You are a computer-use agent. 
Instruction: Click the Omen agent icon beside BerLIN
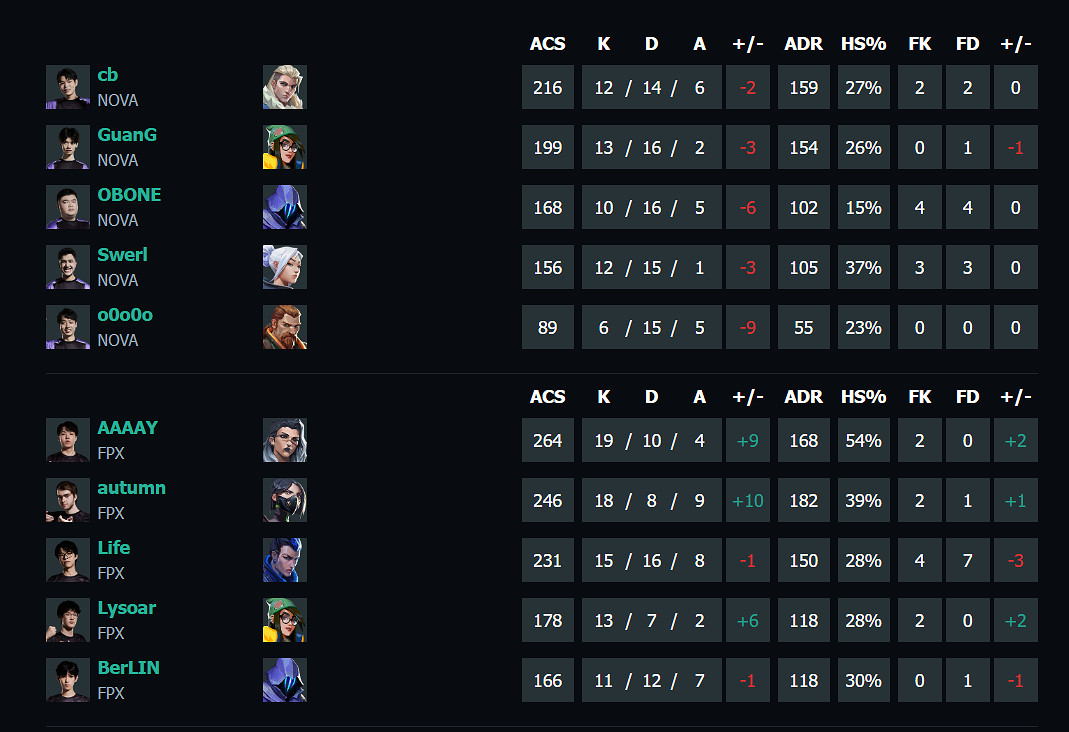point(284,681)
